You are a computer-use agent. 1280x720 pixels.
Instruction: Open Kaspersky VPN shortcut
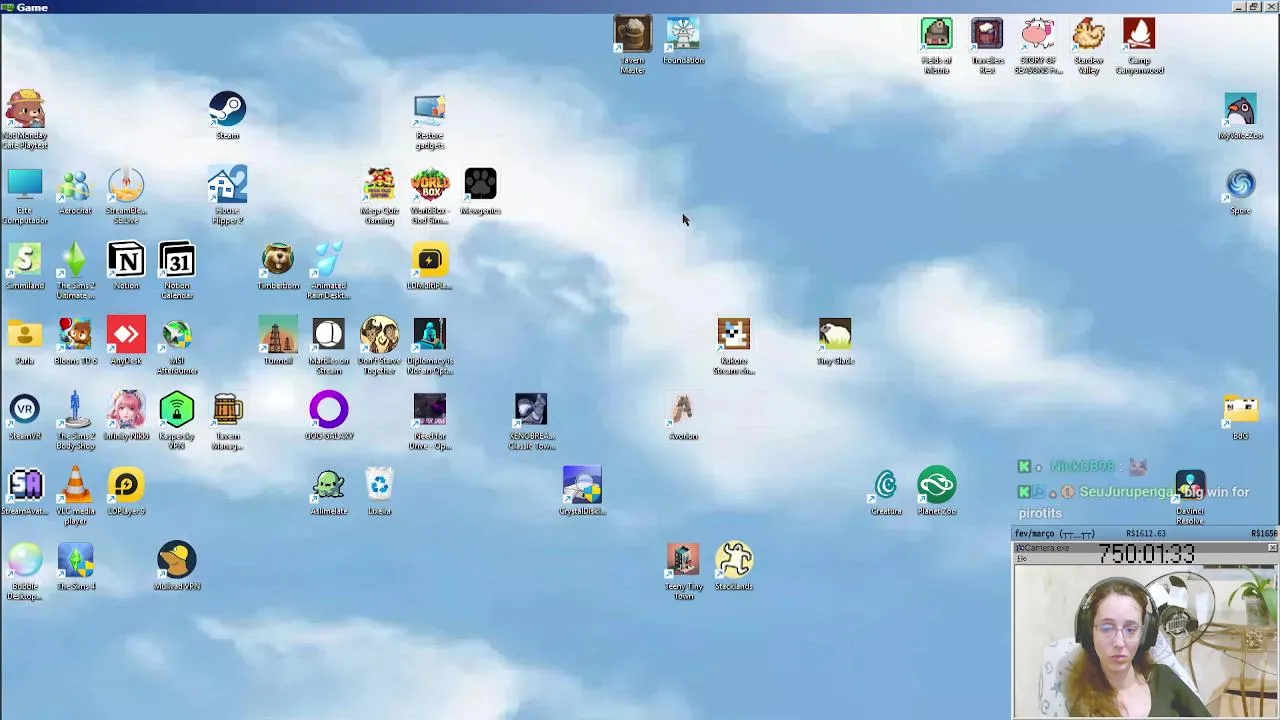(177, 410)
